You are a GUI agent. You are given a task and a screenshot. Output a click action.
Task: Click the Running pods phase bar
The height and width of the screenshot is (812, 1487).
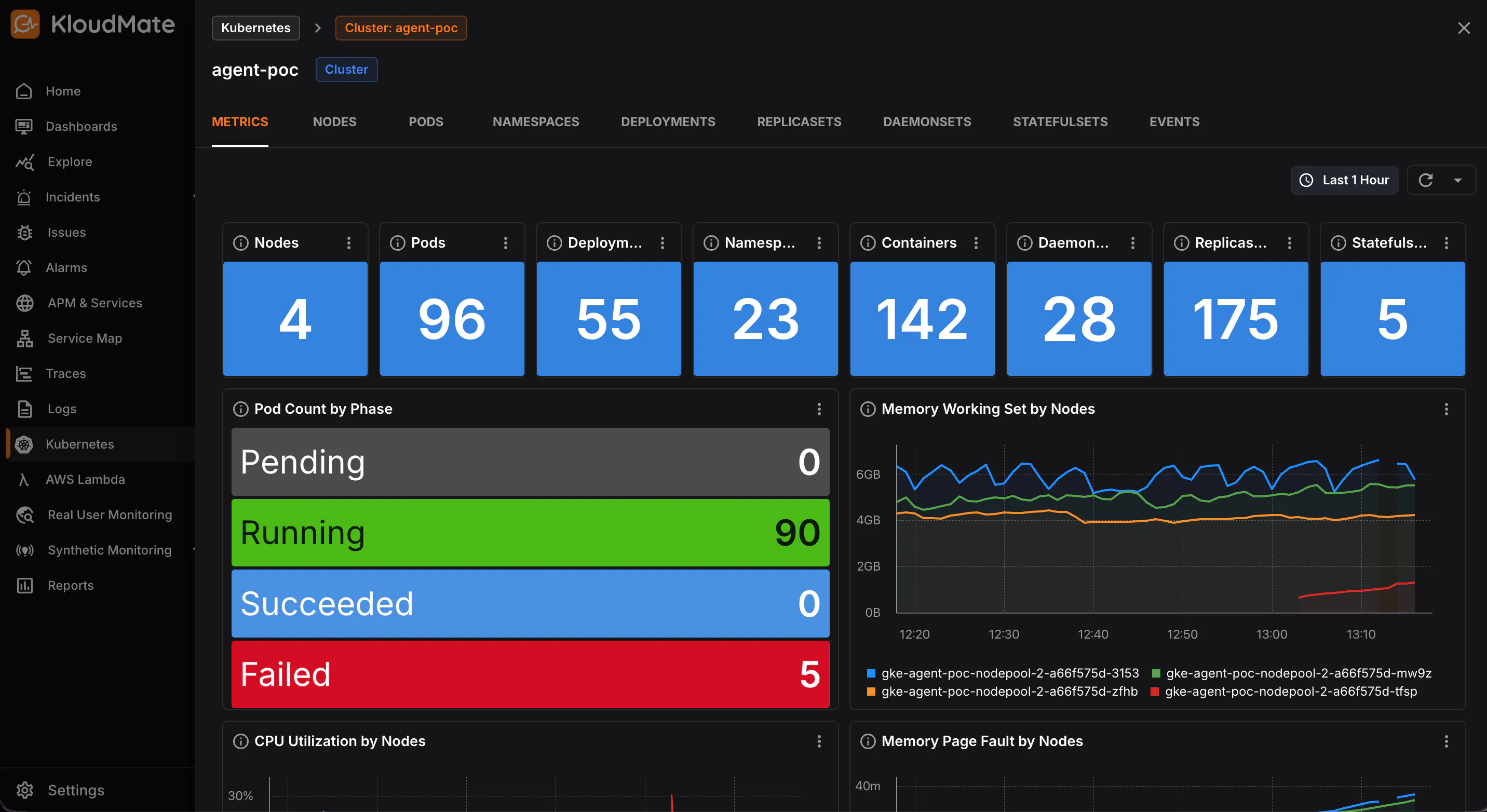pyautogui.click(x=531, y=533)
